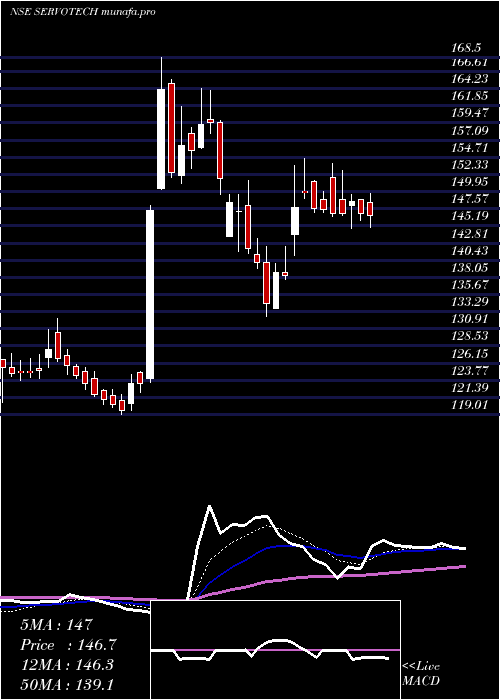
Task: Select the 135.67 price level label
Action: [470, 285]
